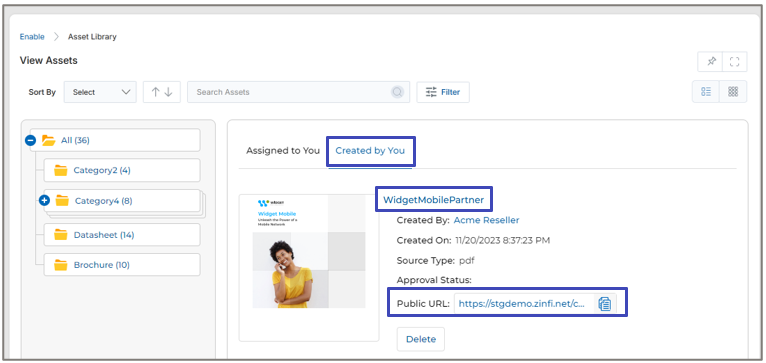Open the Filter options
Viewport: 766px width, 363px height.
pyautogui.click(x=443, y=92)
